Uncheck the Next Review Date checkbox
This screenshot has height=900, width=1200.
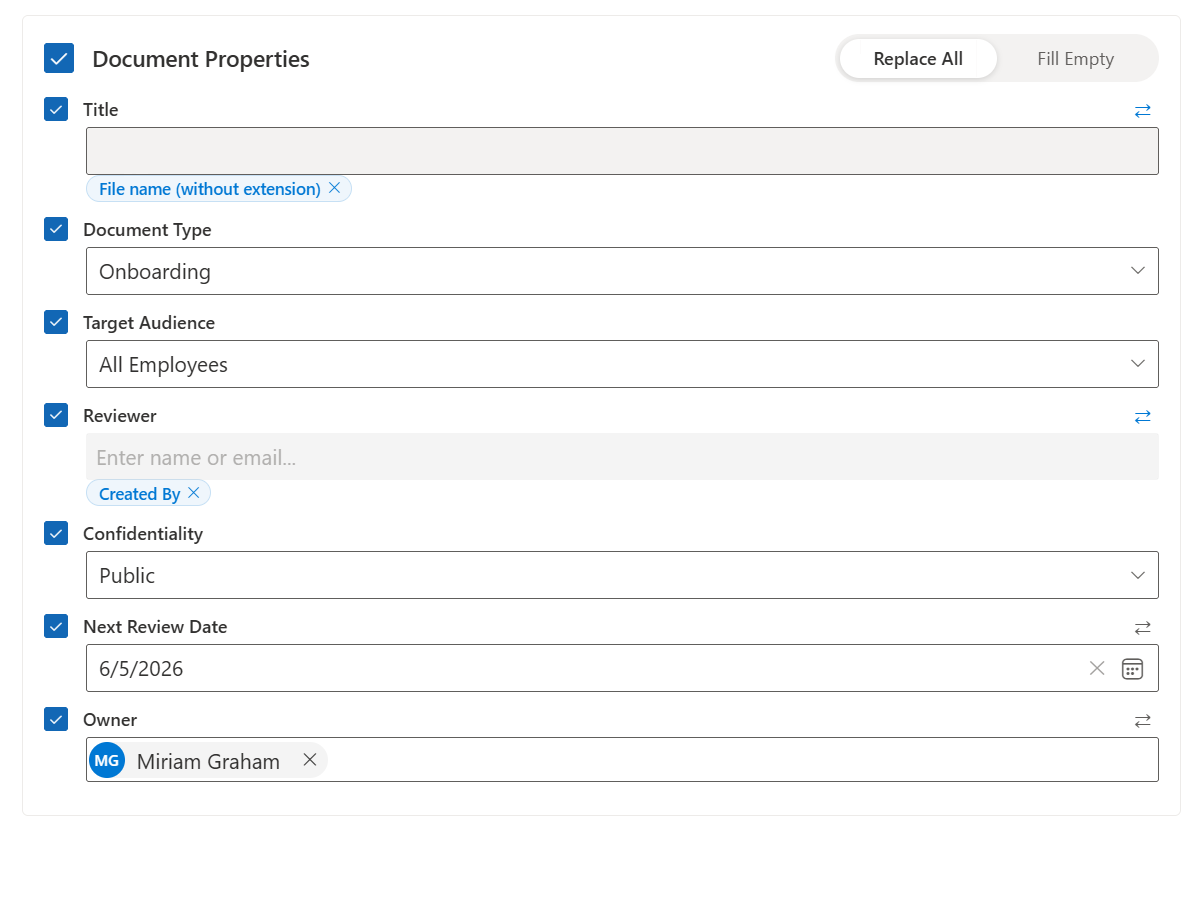56,626
